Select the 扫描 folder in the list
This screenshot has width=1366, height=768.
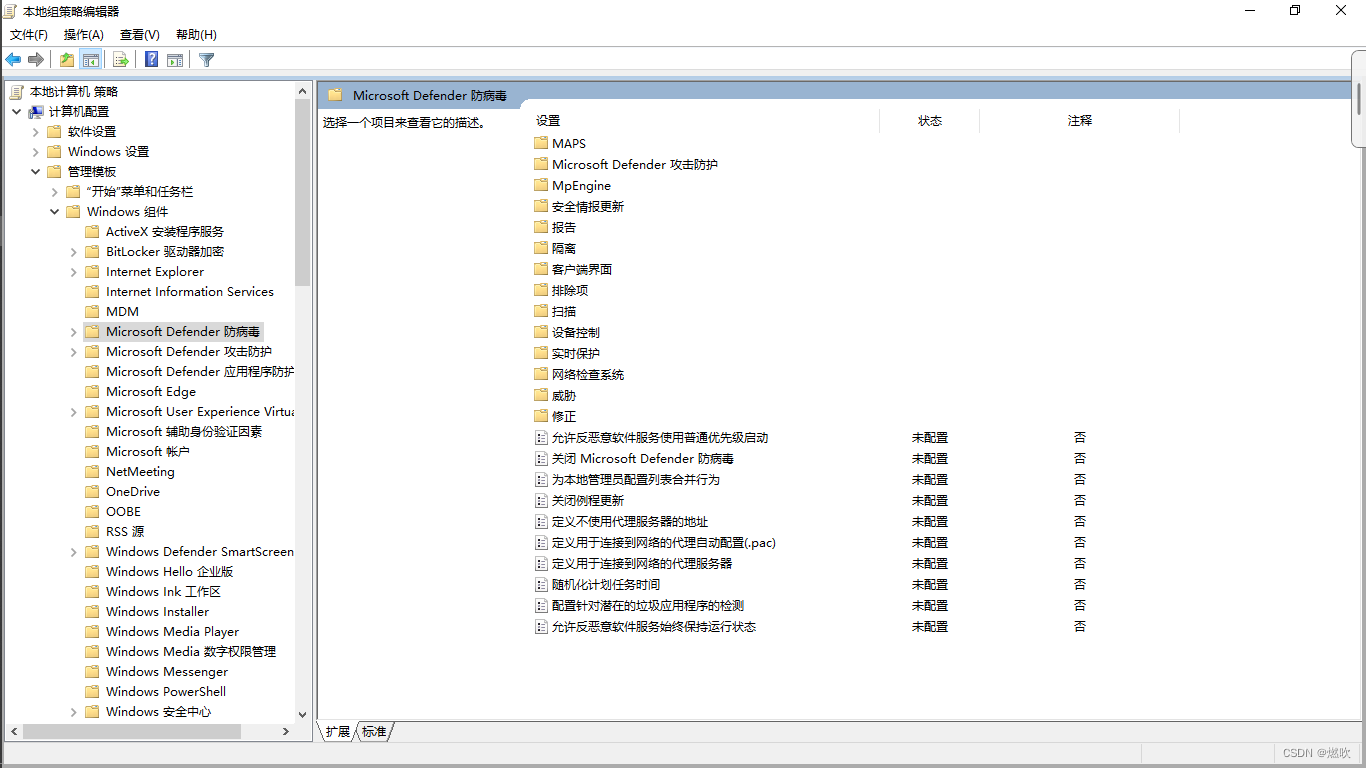pyautogui.click(x=564, y=311)
